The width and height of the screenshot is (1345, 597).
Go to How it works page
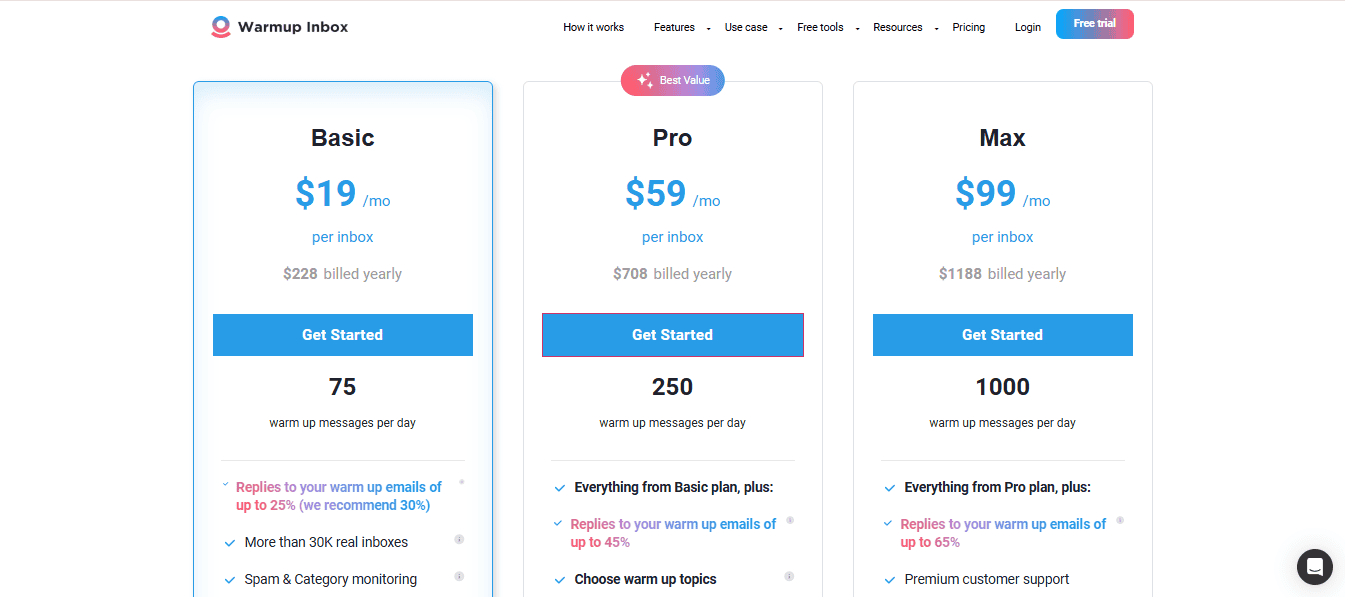click(593, 27)
